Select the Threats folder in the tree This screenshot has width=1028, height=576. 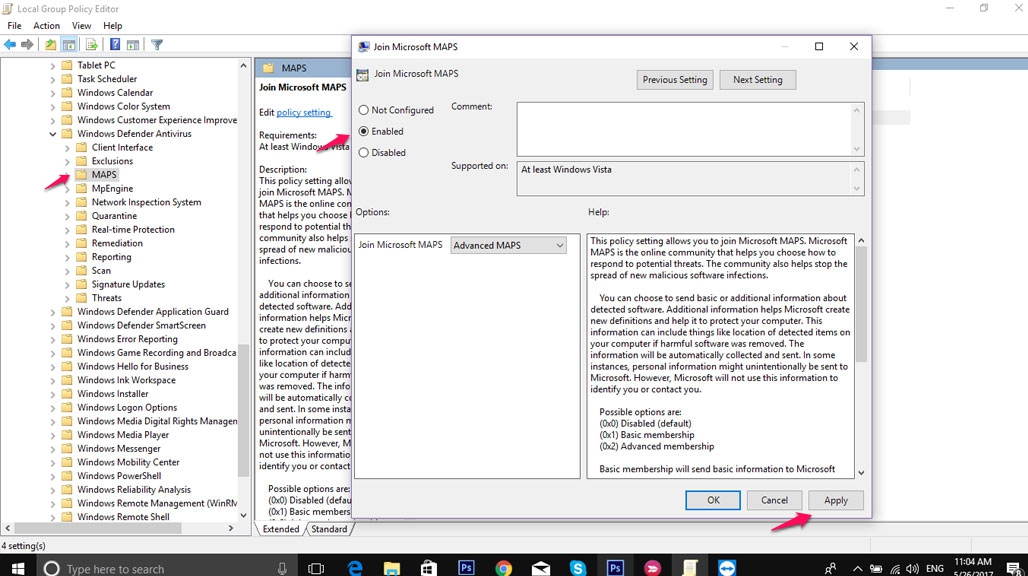coord(106,298)
